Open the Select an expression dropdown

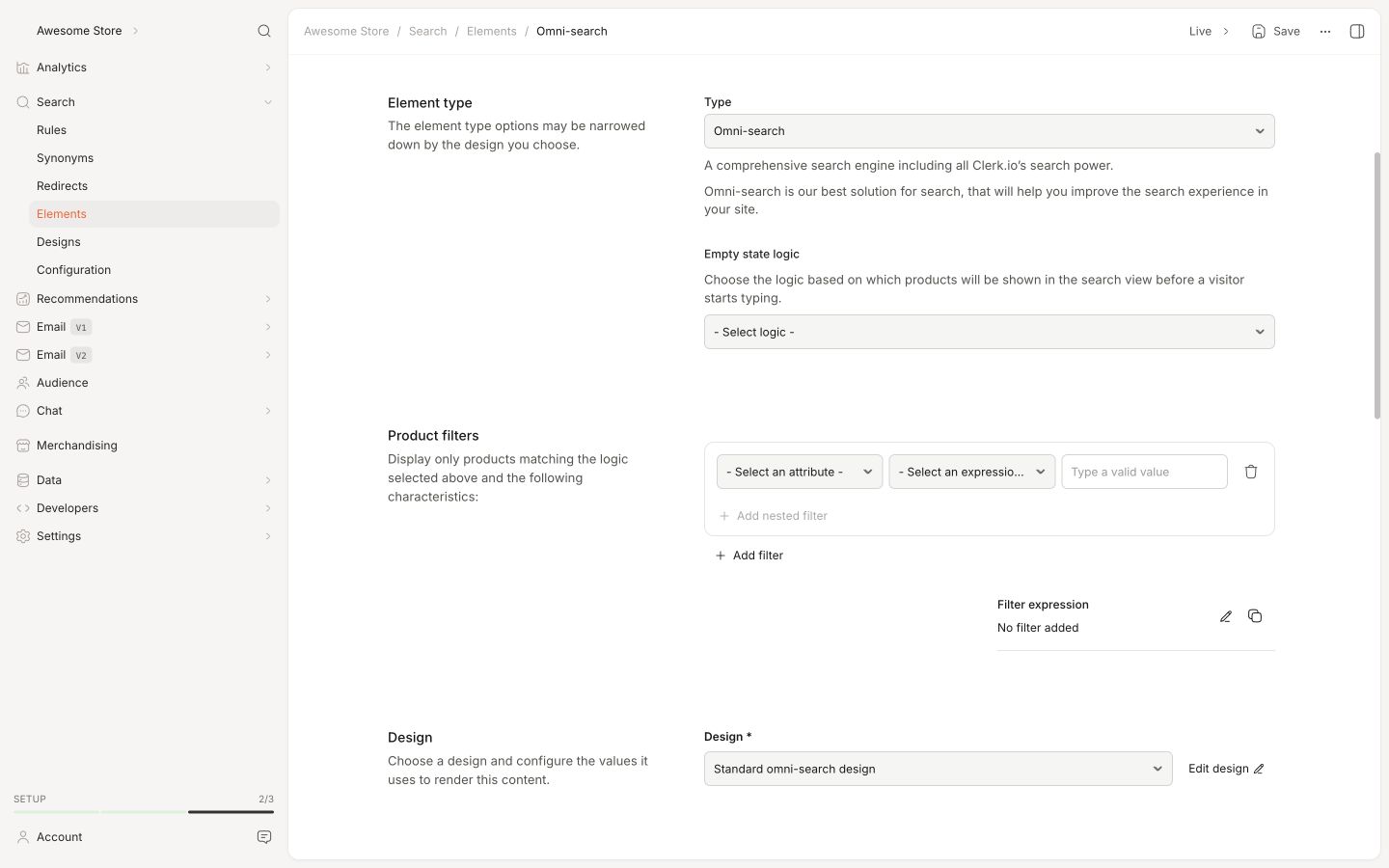971,472
